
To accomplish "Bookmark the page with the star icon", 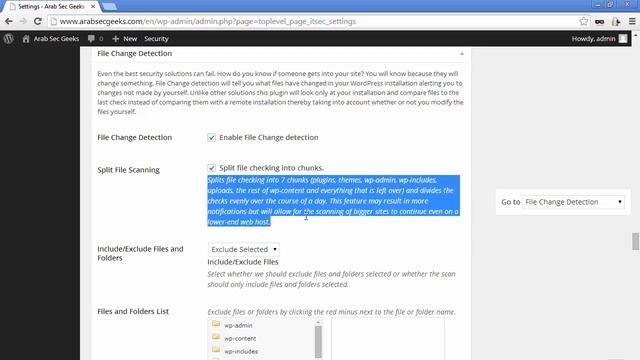I will 584,21.
